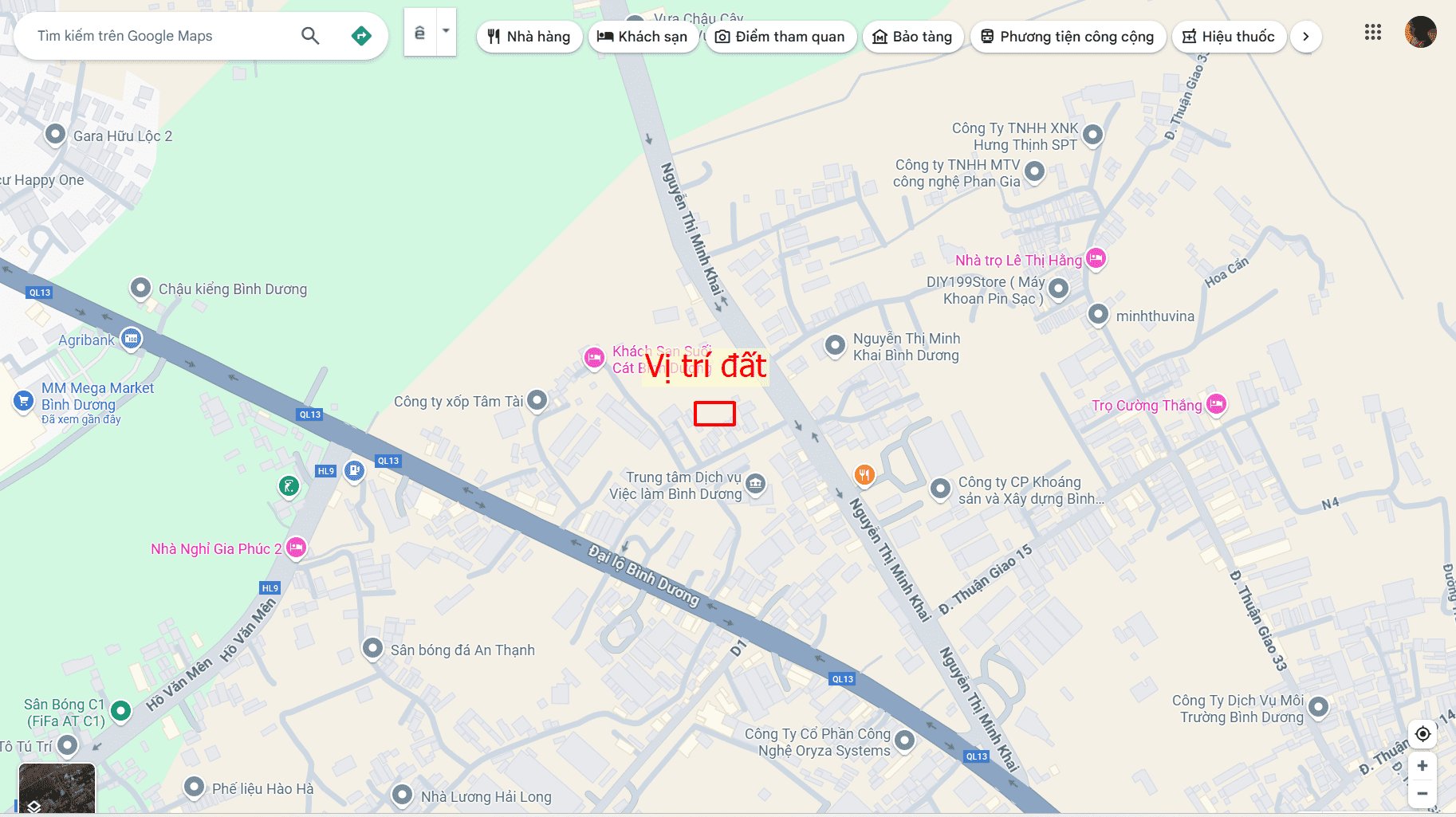Open the Nhà Nghỉ Gia Phúc 2 hotel pin
The image size is (1456, 817).
tap(296, 548)
